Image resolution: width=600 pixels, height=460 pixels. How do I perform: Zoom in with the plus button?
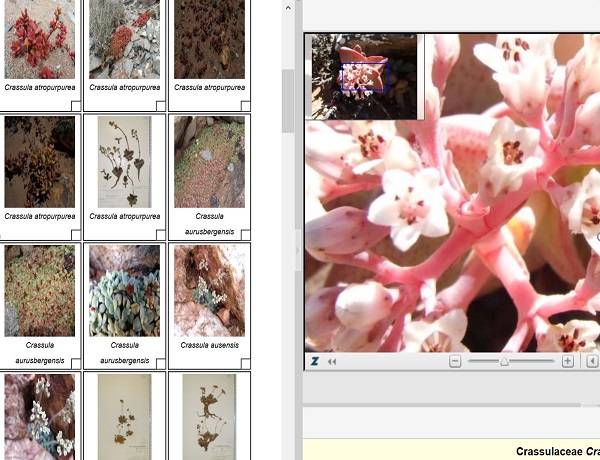point(567,361)
